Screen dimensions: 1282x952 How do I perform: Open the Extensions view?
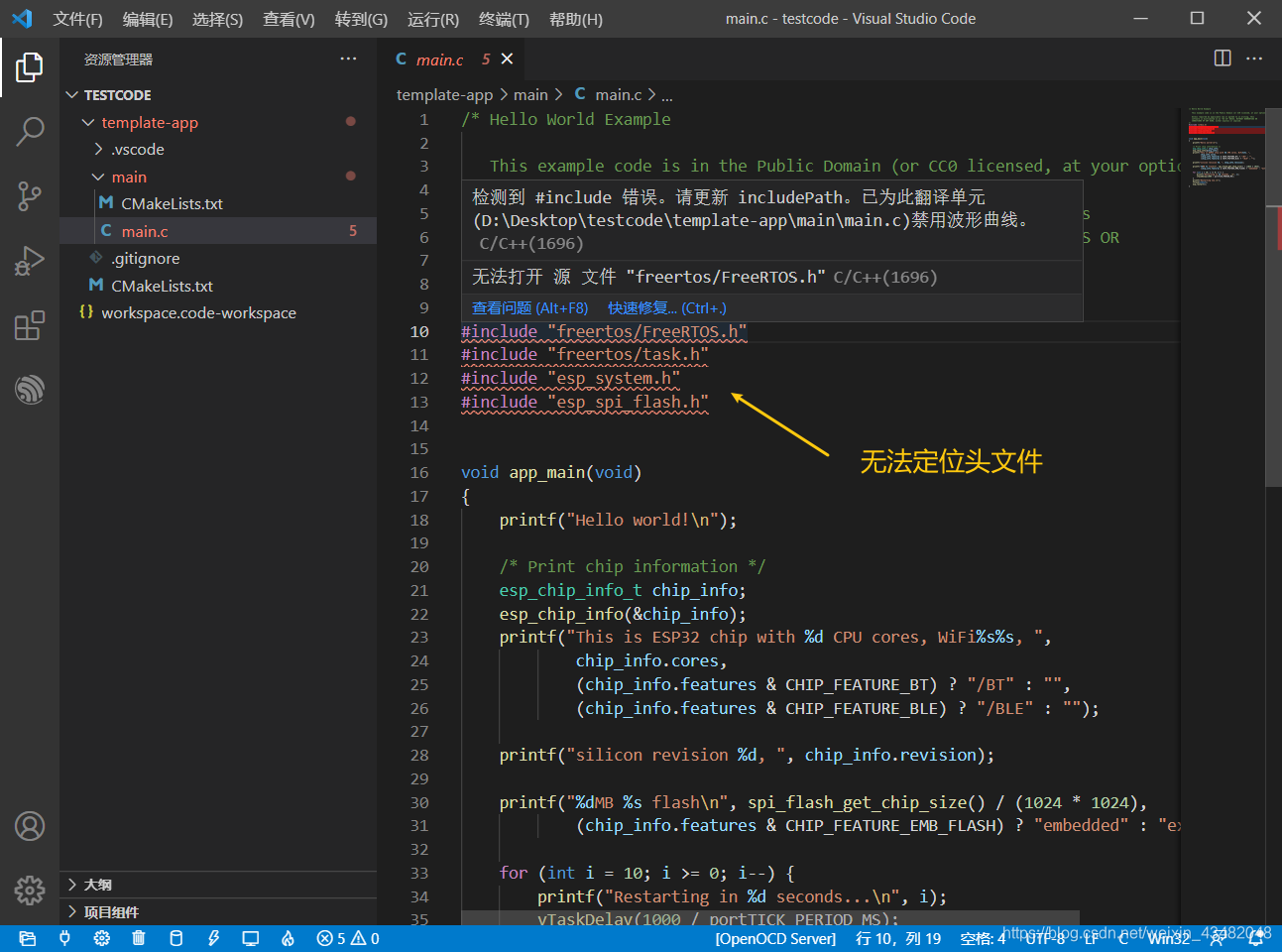point(30,325)
